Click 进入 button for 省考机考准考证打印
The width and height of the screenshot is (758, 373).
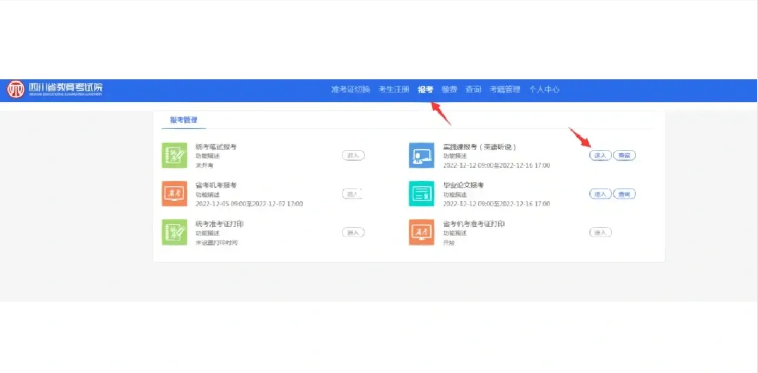(x=600, y=232)
